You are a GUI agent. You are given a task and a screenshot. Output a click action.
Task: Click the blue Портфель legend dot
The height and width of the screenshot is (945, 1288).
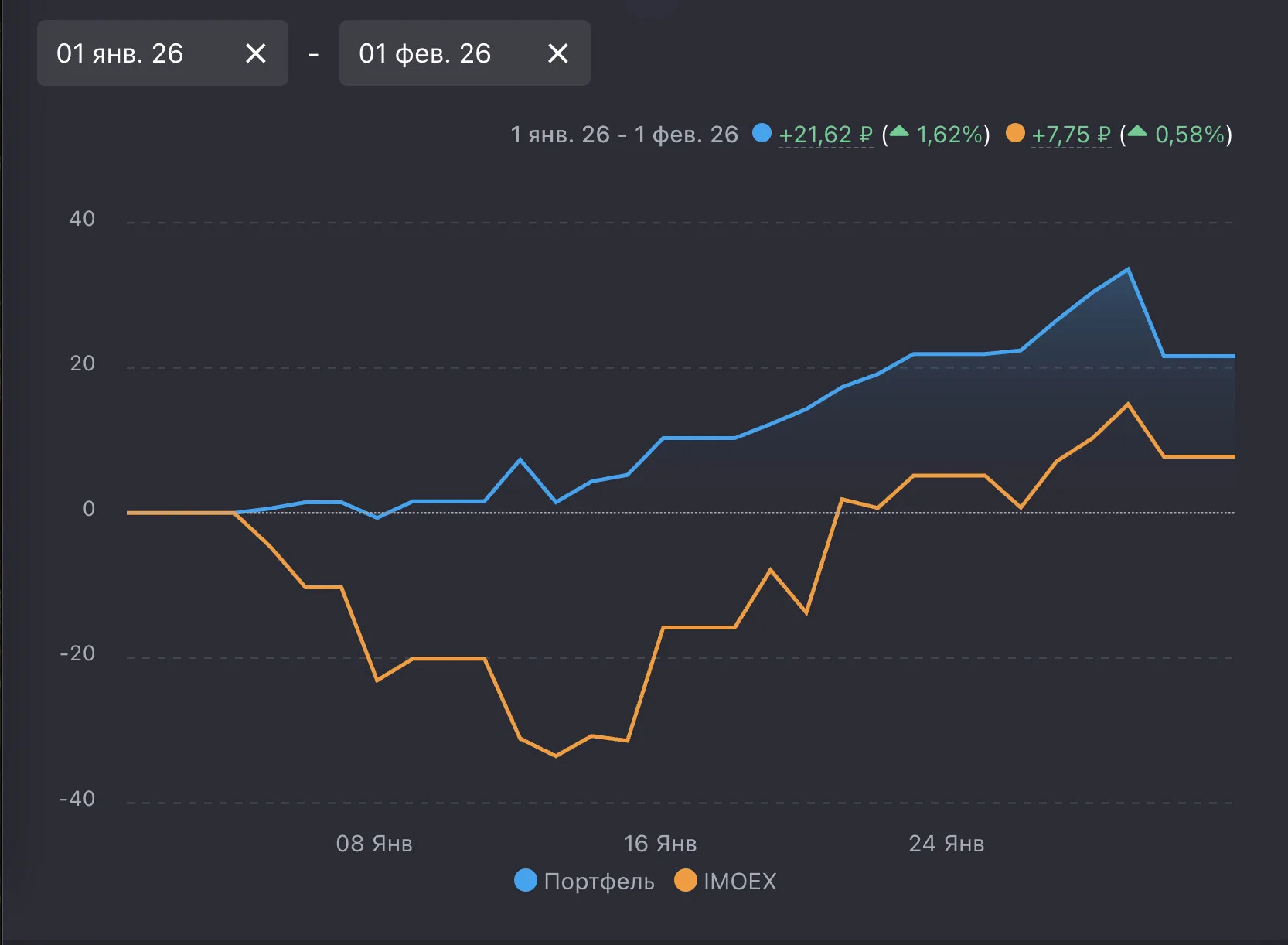[526, 881]
